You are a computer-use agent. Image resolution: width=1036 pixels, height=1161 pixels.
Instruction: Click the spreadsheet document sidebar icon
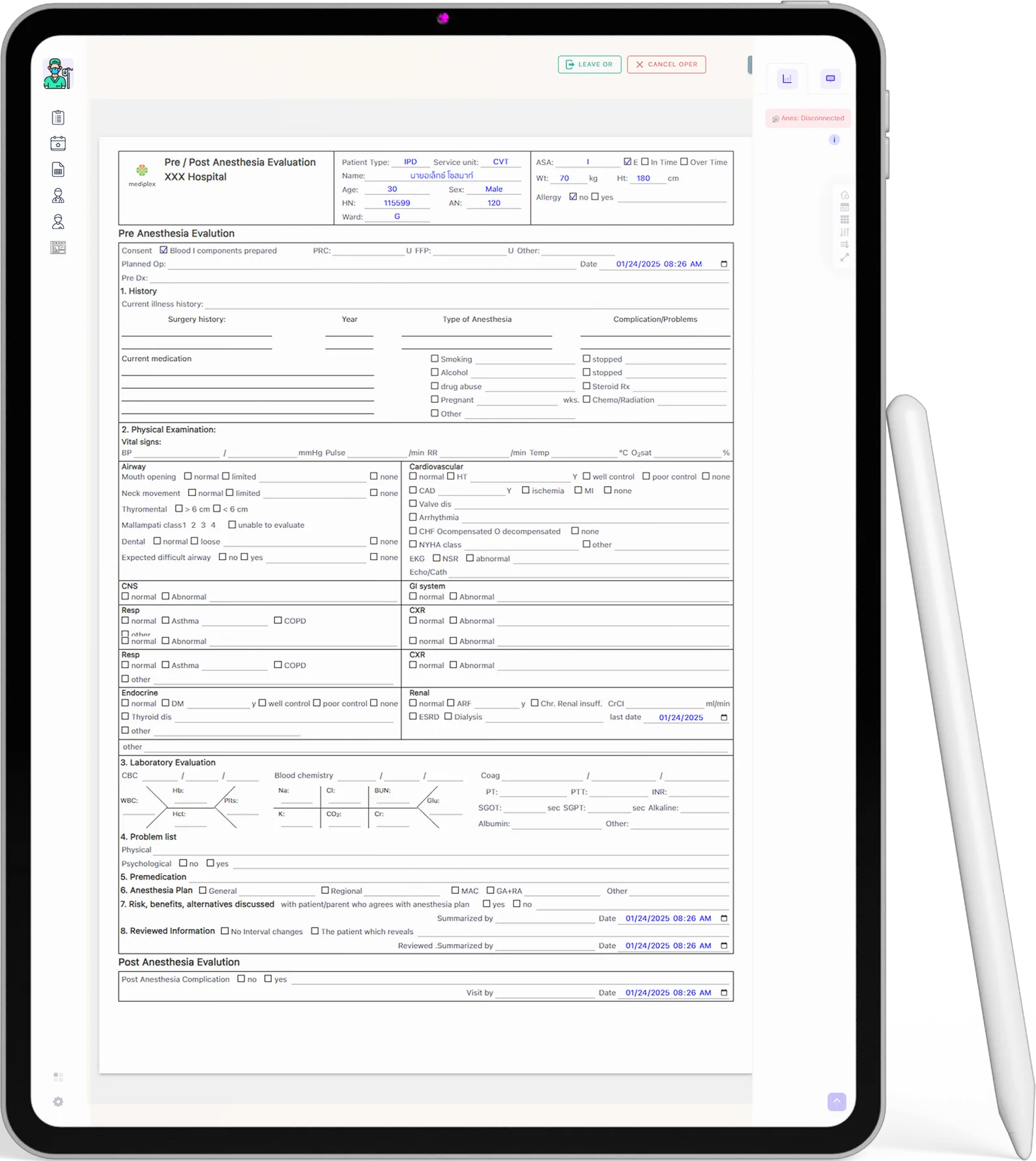(x=58, y=169)
